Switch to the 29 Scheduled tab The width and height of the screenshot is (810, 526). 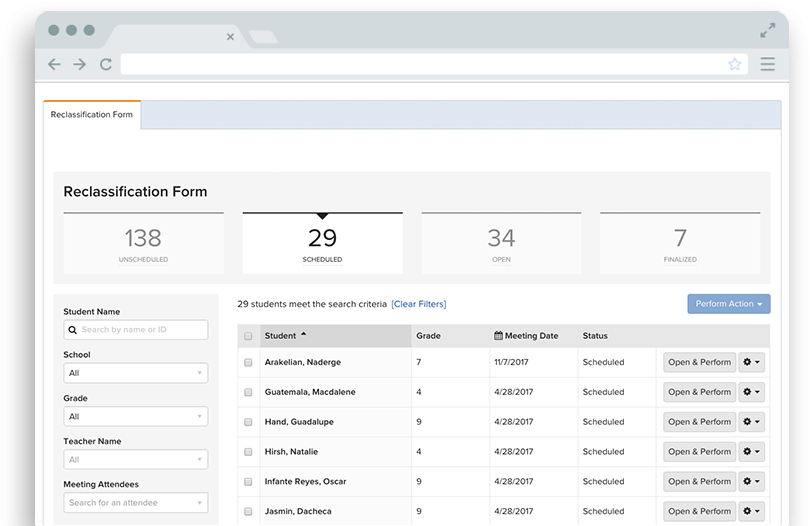(x=322, y=243)
